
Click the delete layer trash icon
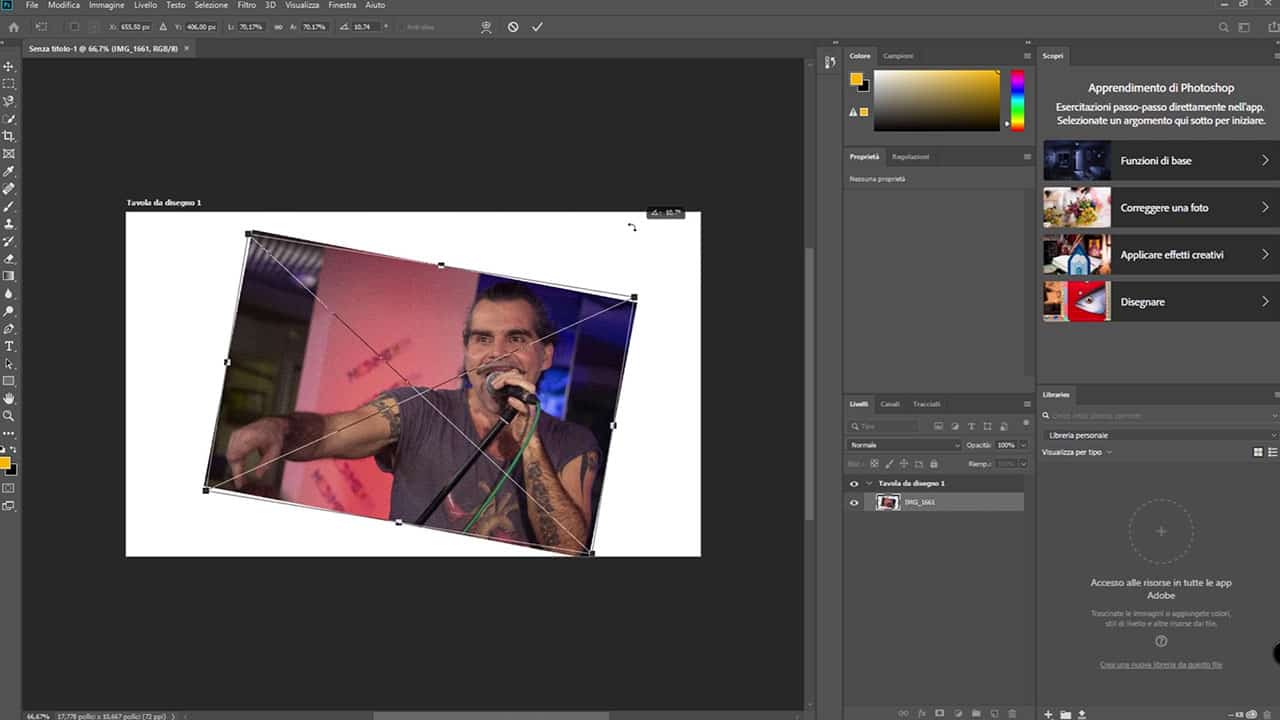coord(1012,713)
